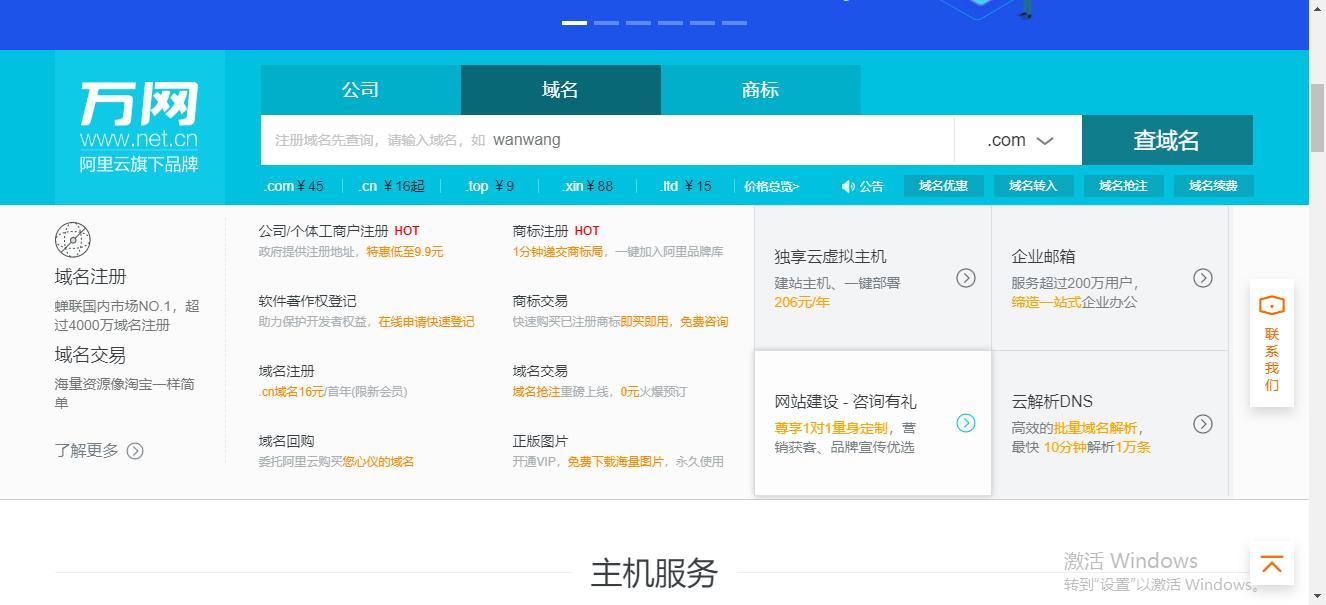Click the circled arrow beside 云解析DNS
This screenshot has width=1326, height=605.
[x=1203, y=424]
